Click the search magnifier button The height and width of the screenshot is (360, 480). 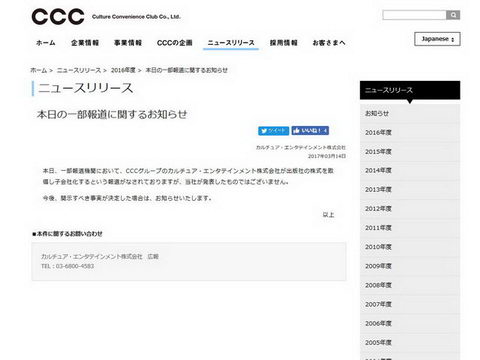[453, 15]
